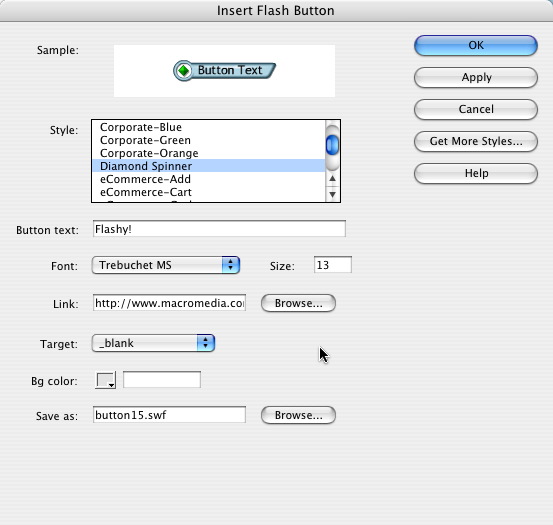Open the Font dropdown showing Trebuchet MS
This screenshot has height=525, width=553.
(x=166, y=265)
